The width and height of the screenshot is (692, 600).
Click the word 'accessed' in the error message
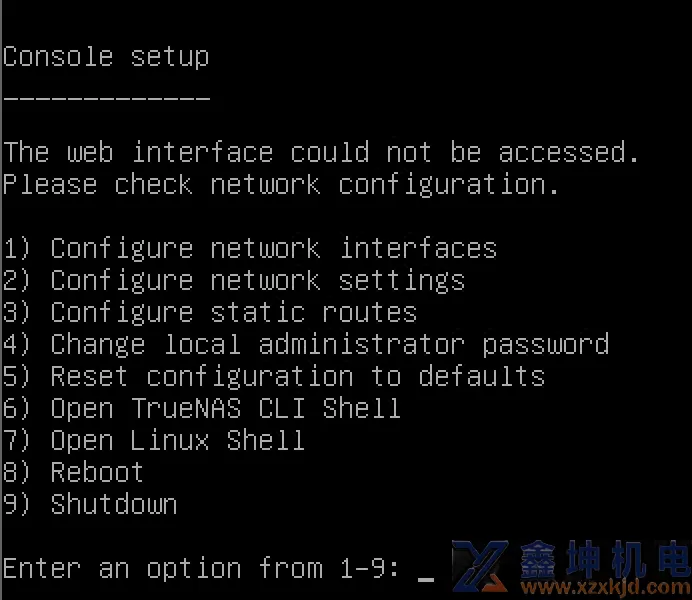click(x=568, y=152)
